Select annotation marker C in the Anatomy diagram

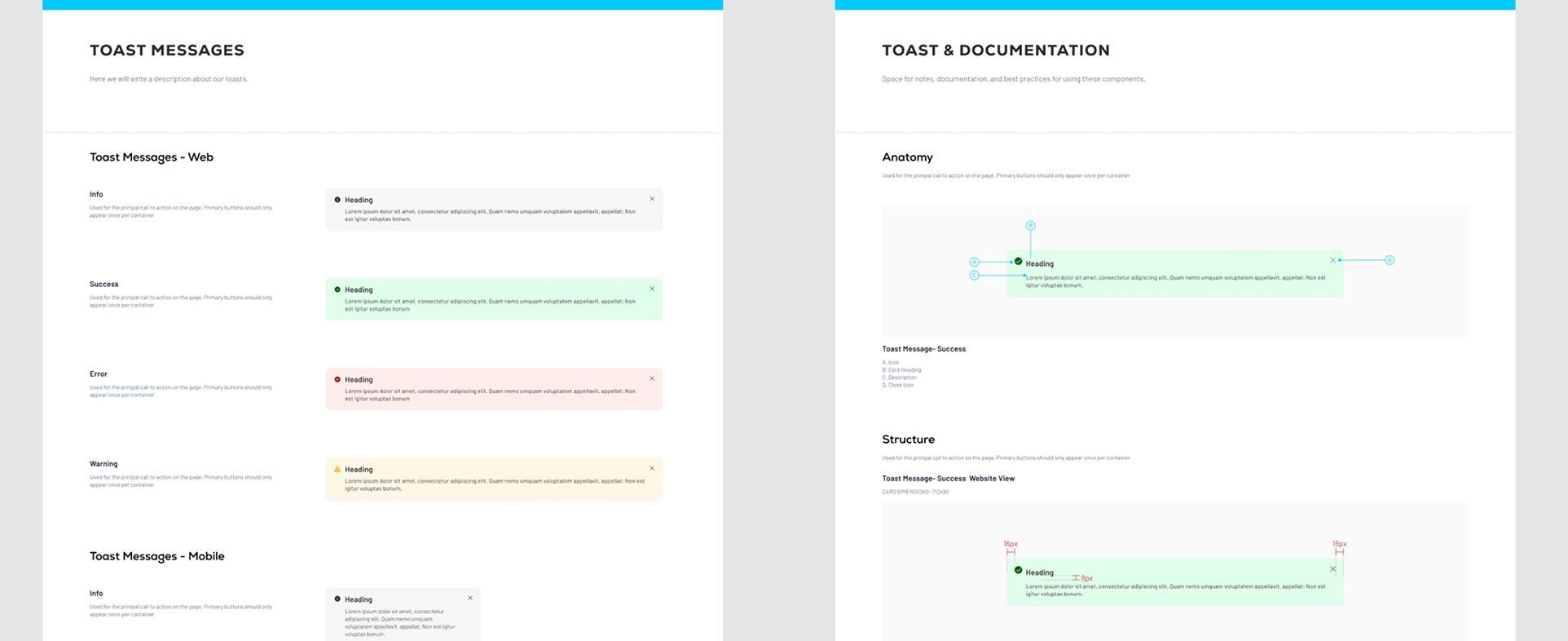point(974,276)
